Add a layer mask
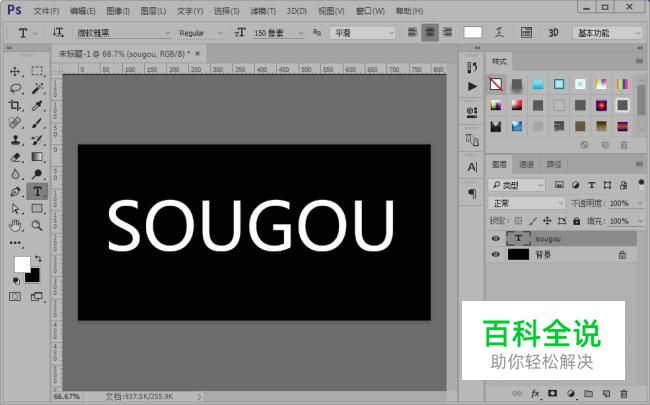Image resolution: width=650 pixels, height=405 pixels. coord(553,393)
